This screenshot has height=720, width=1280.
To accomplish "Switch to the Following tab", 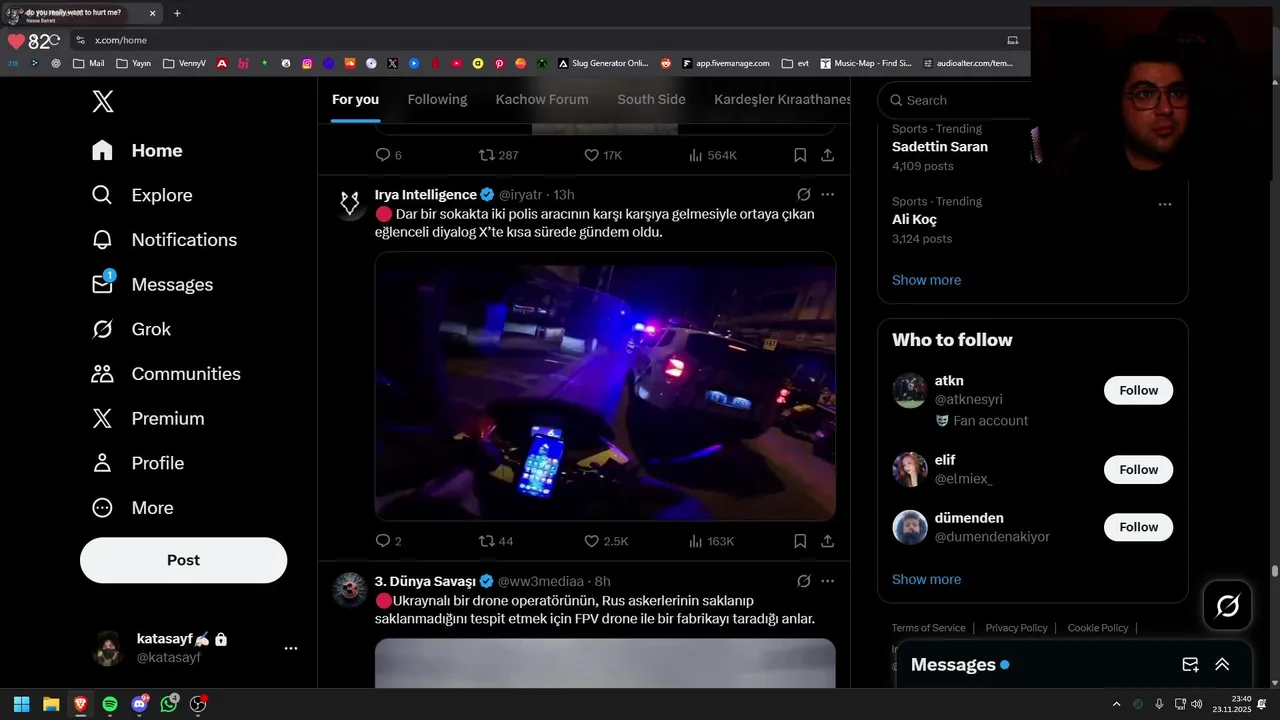I will [437, 99].
